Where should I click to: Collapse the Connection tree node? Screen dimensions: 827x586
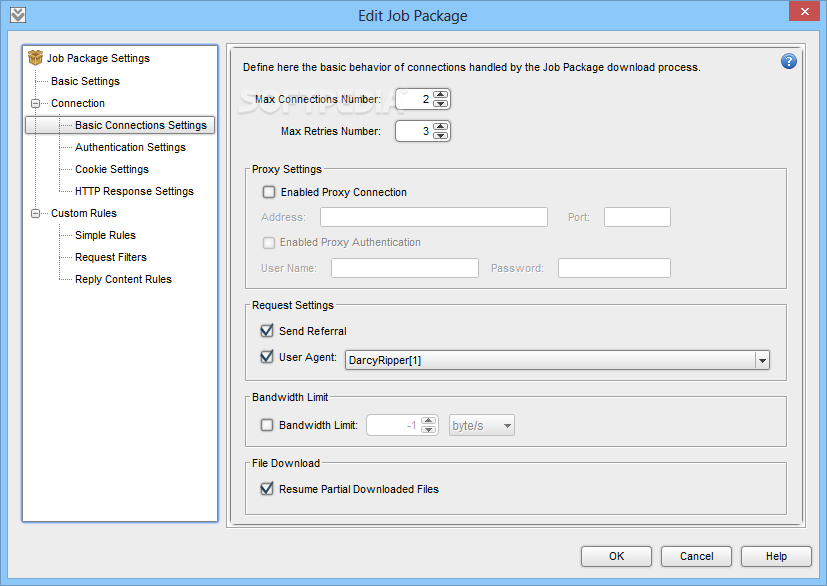point(35,103)
